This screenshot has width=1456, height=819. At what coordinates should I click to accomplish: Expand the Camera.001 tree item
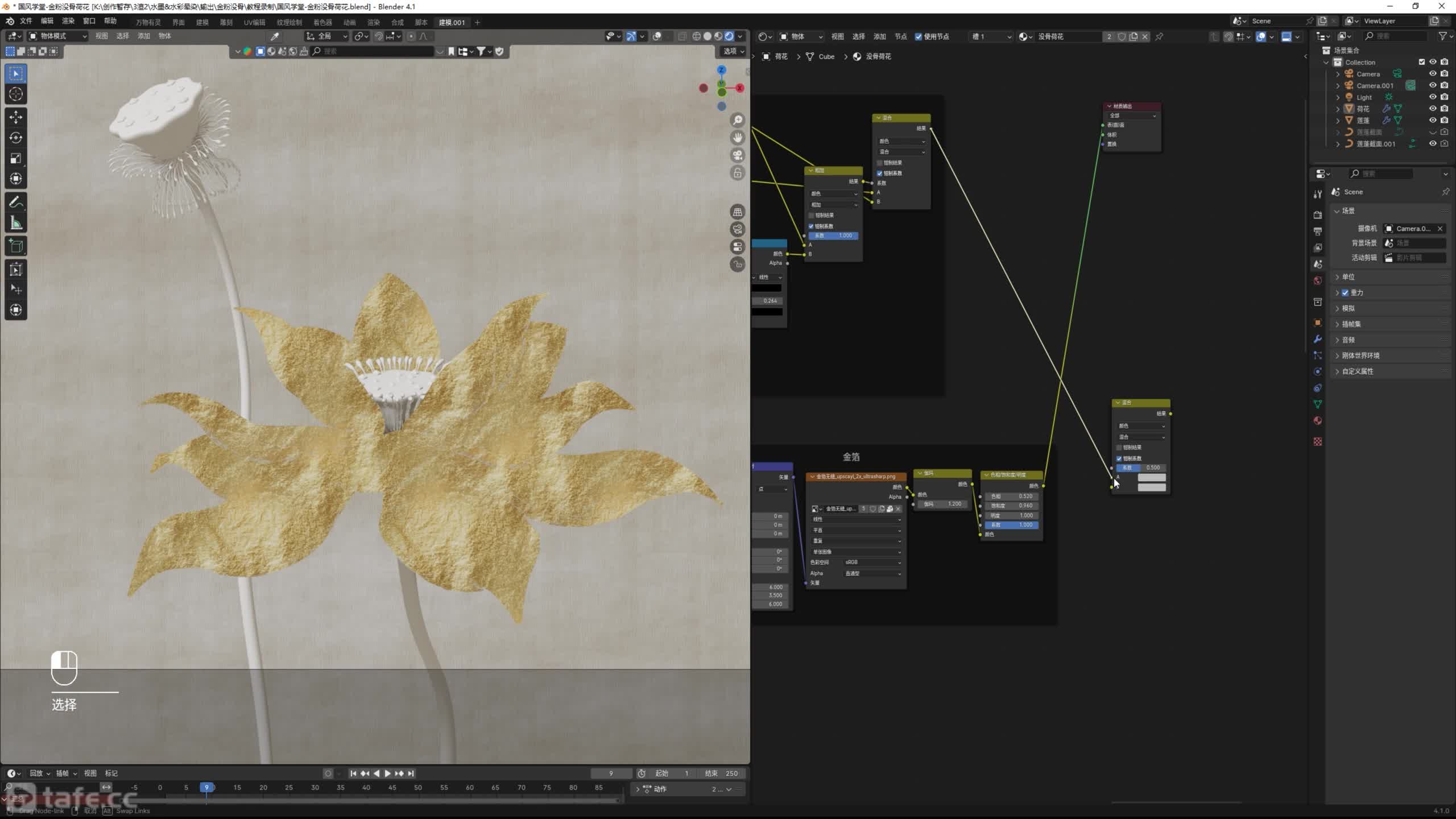pos(1338,86)
